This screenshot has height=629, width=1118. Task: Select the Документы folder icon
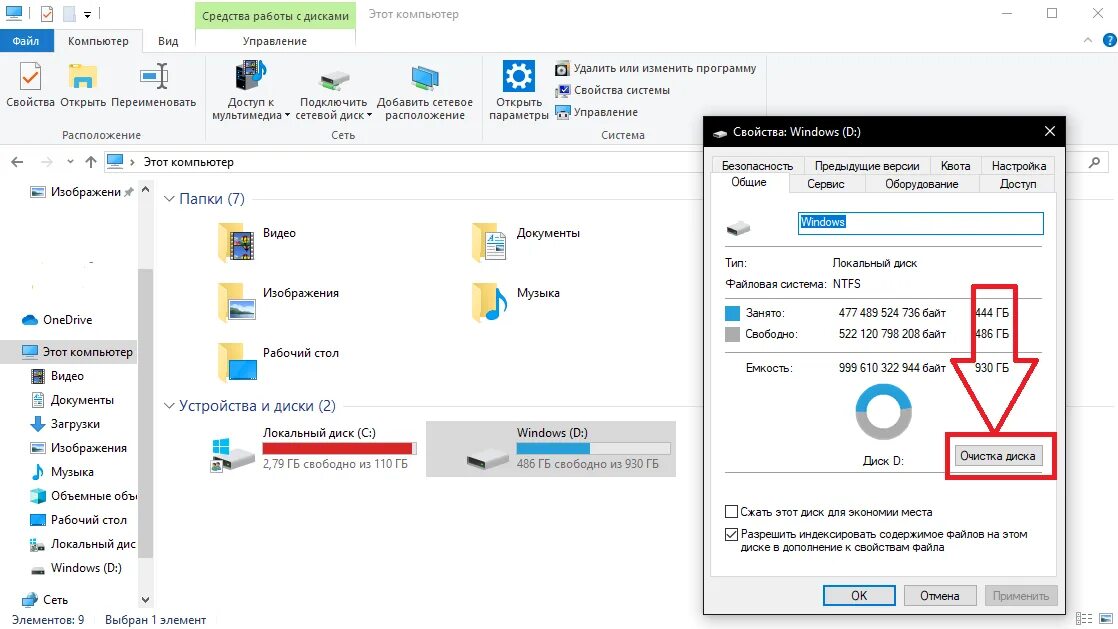(491, 241)
